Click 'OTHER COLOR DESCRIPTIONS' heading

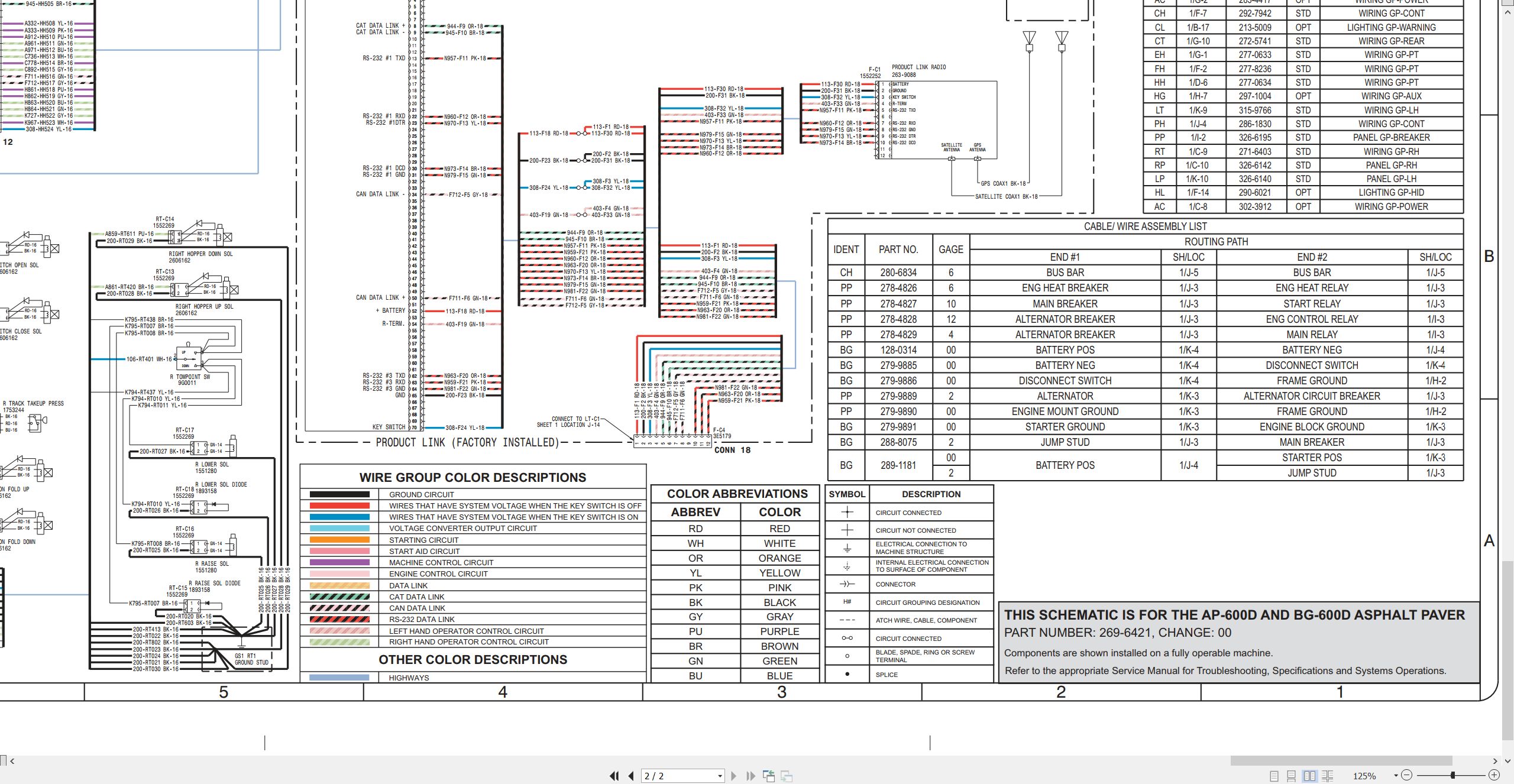473,660
